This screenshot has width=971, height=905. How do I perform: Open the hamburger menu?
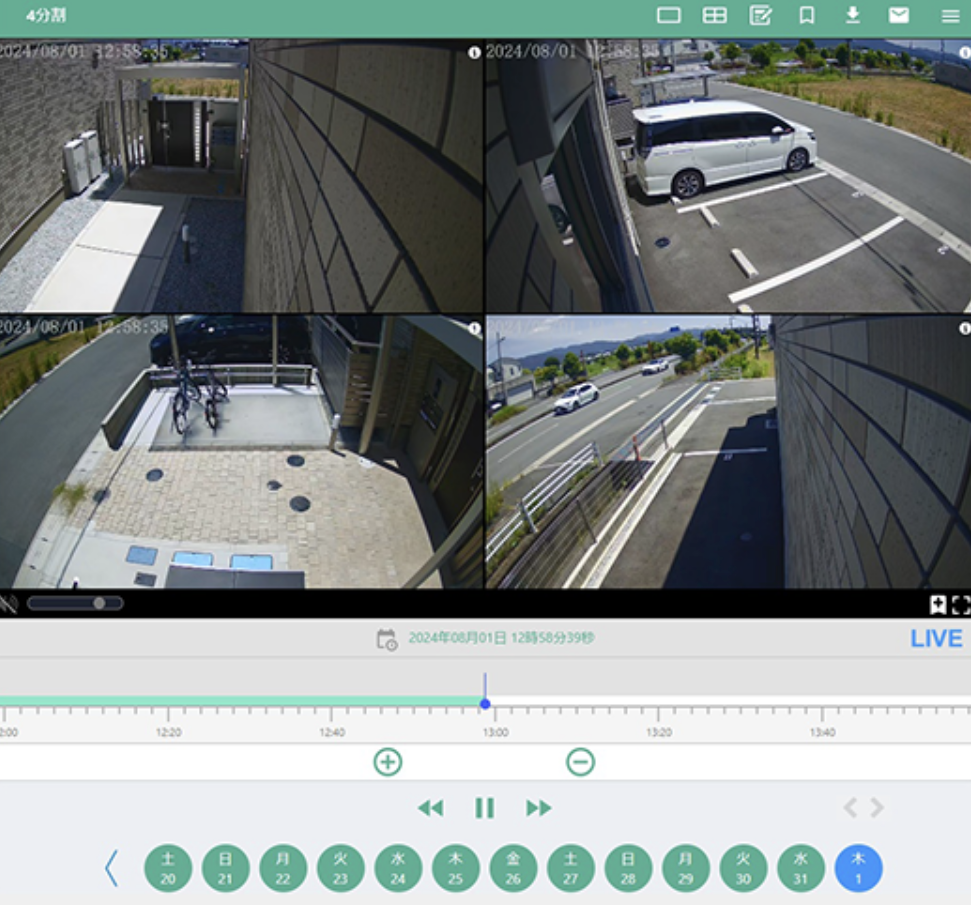[x=949, y=16]
